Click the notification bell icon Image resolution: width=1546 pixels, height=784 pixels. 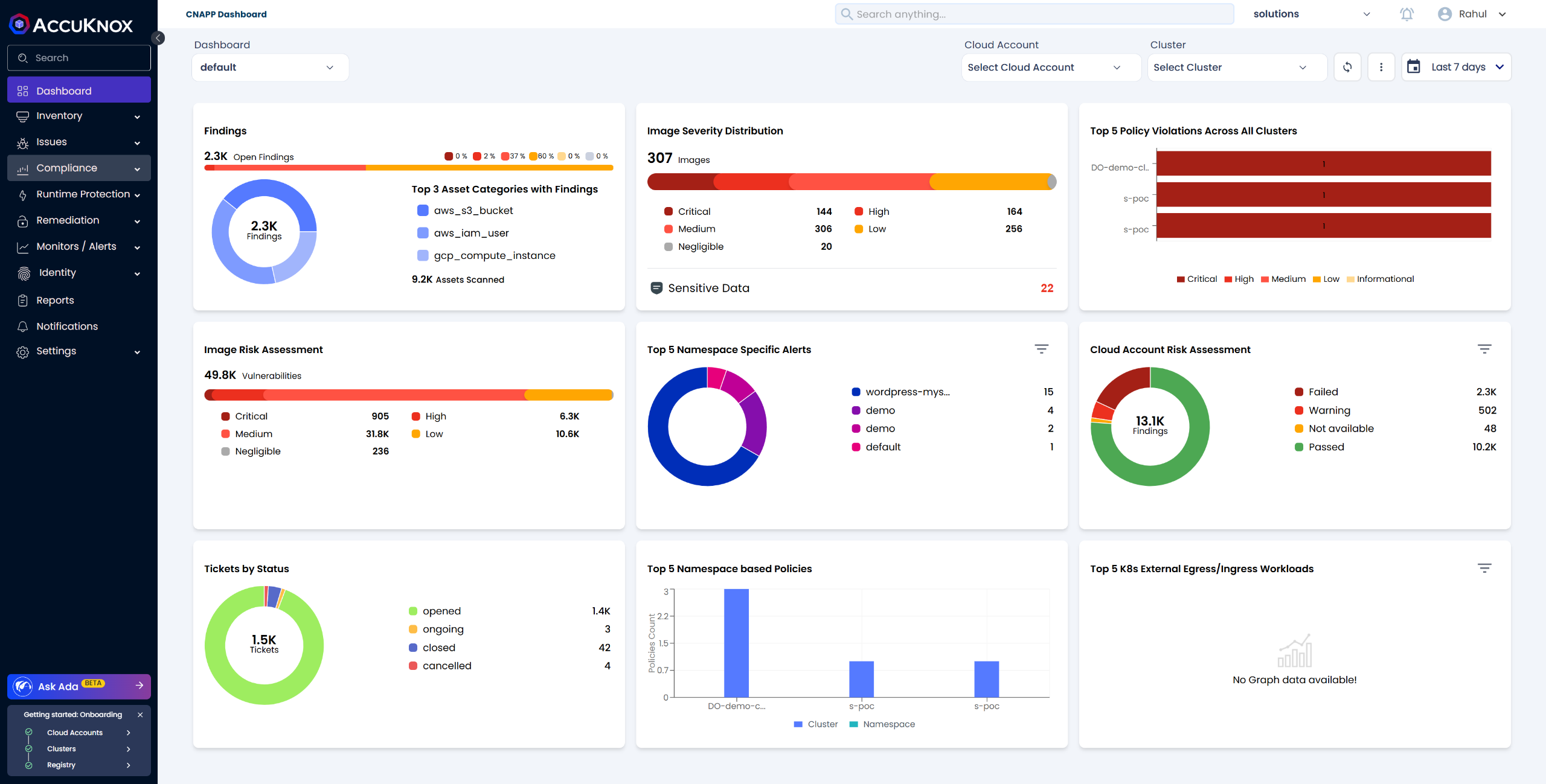click(1406, 14)
